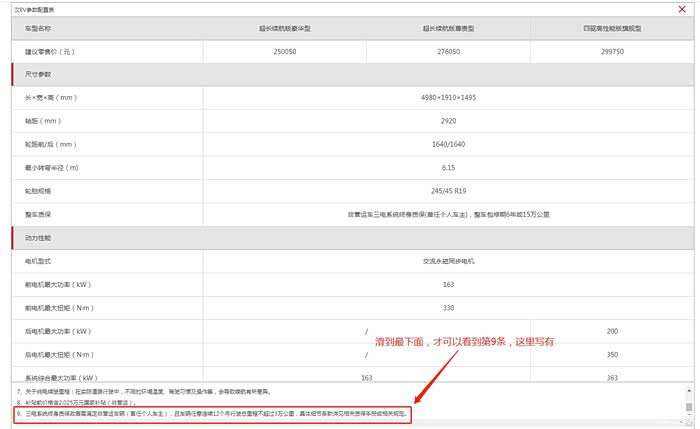Click the 245/45 R19 tire specification
The width and height of the screenshot is (700, 429).
point(448,190)
